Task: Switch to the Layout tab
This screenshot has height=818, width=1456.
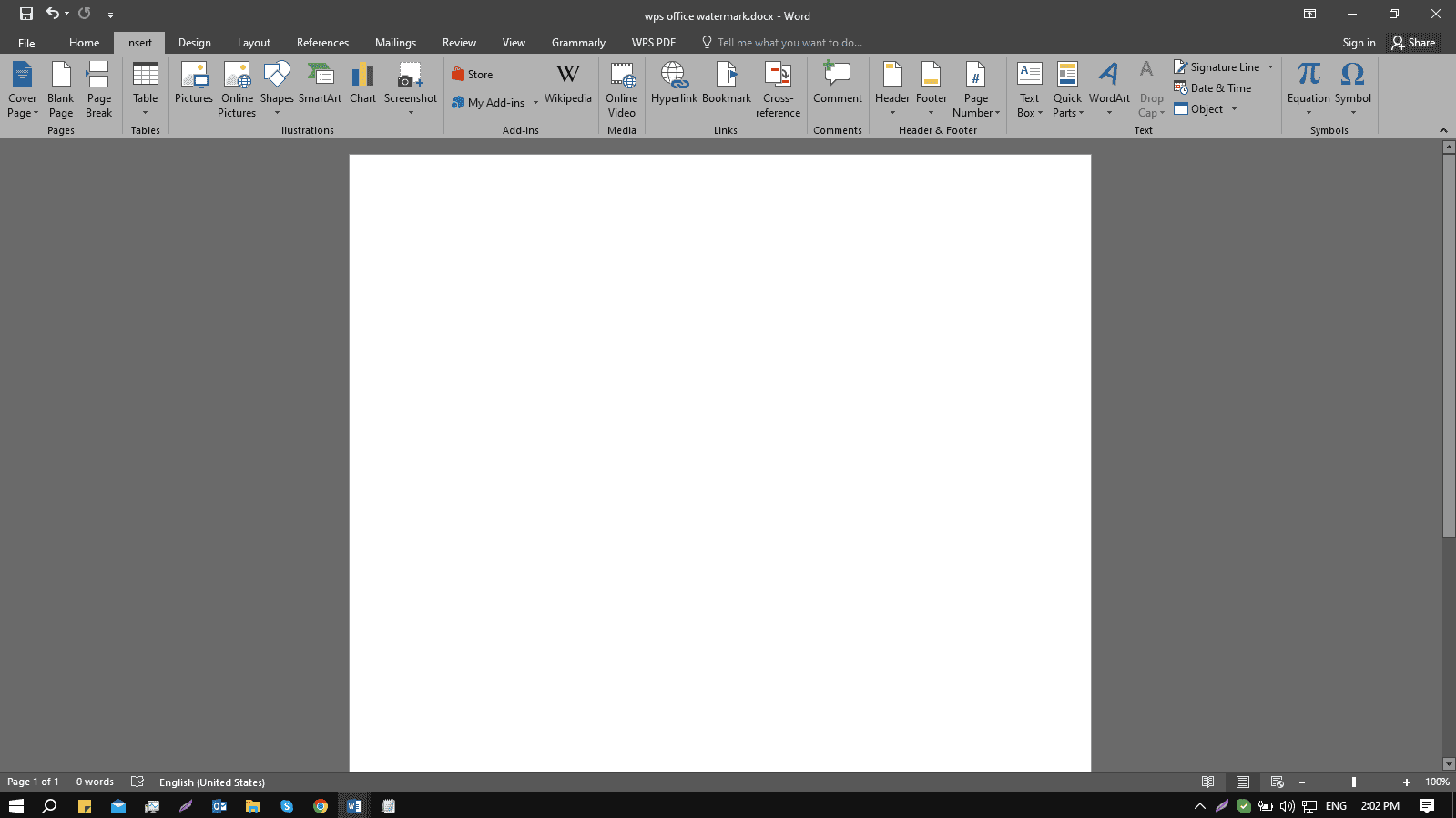Action: [x=254, y=43]
